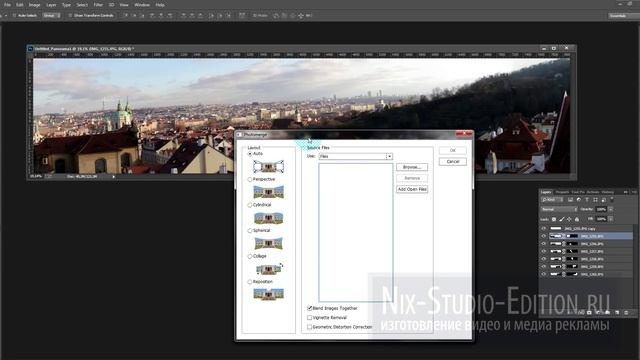Click the align top edges icon

[127, 15]
